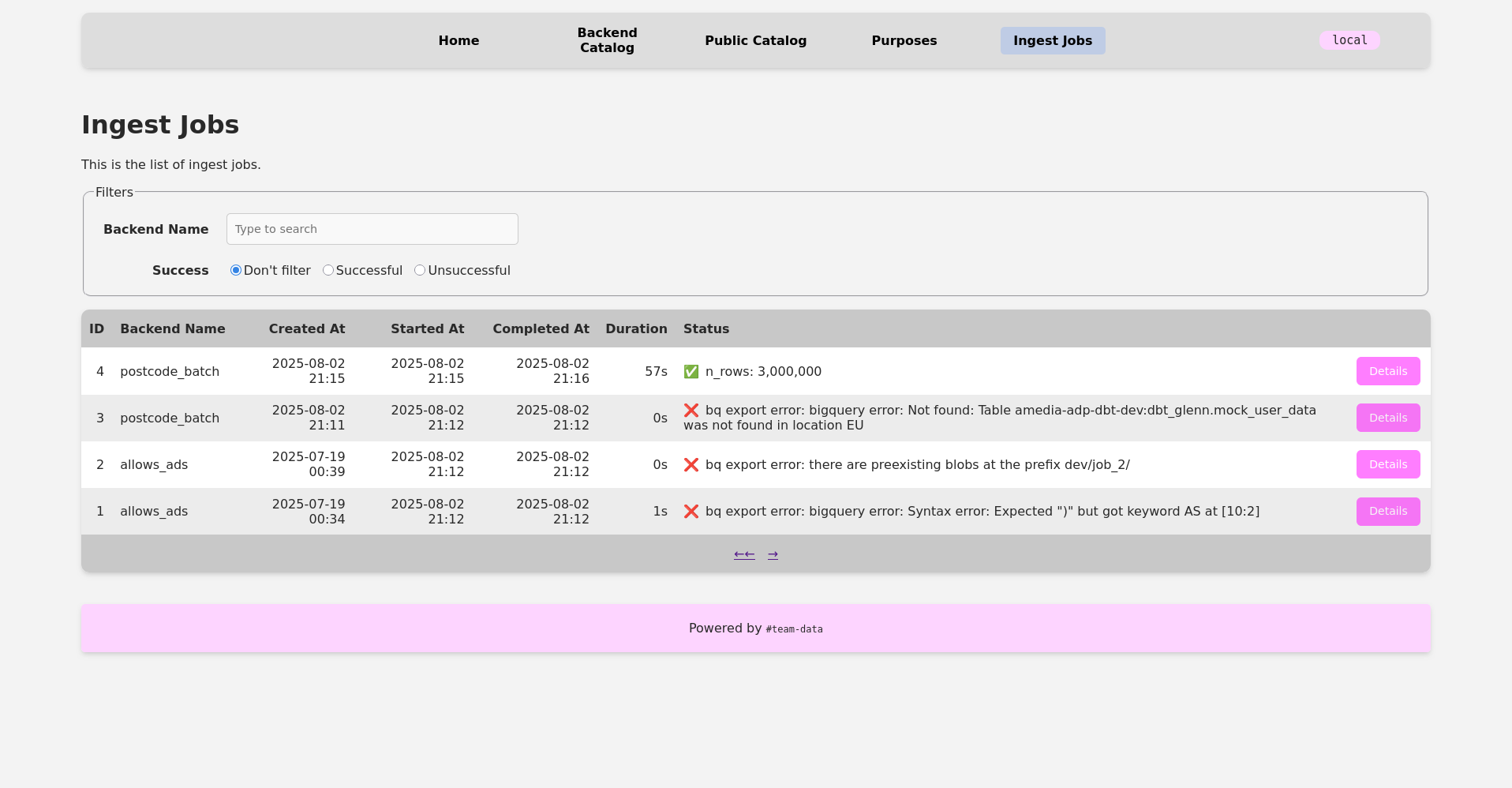Focus the Backend Name search field
This screenshot has height=788, width=1512.
tap(372, 229)
